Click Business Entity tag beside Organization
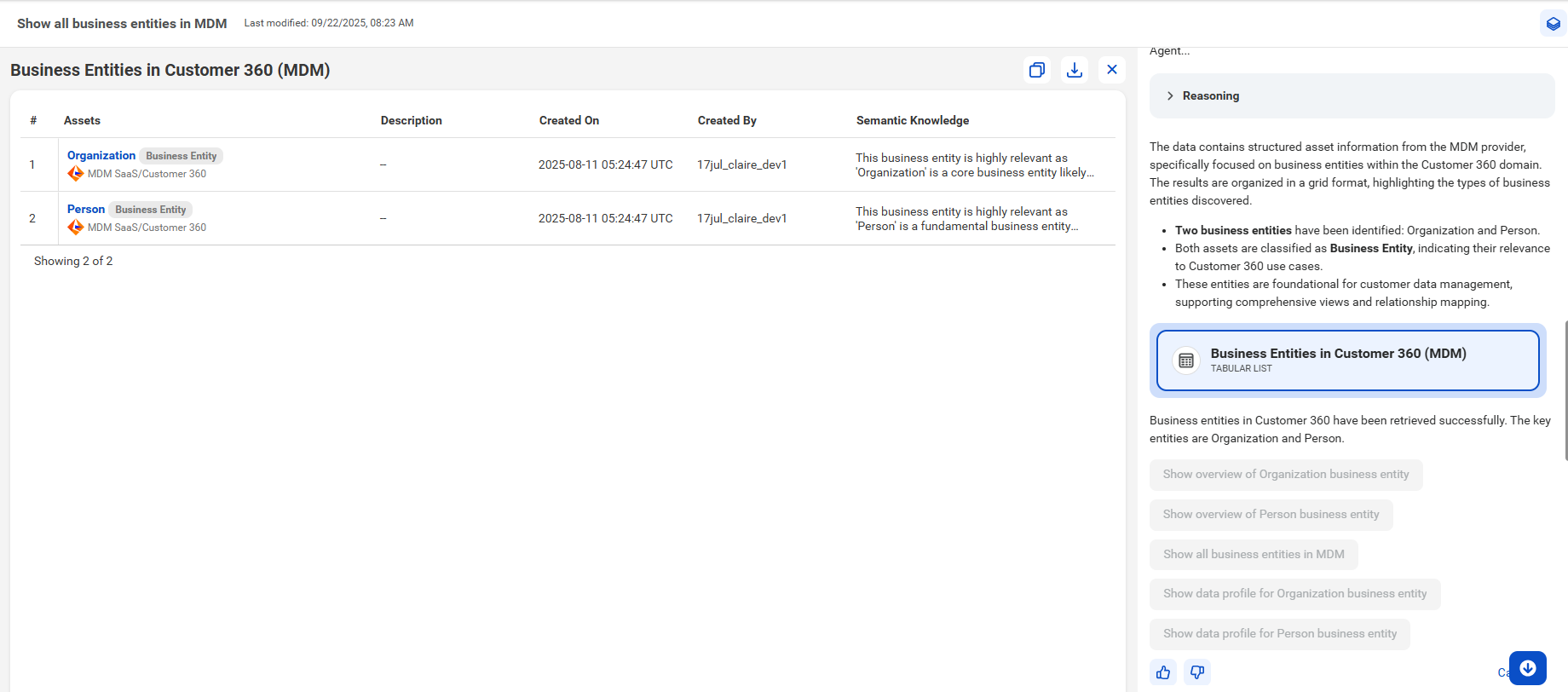This screenshot has height=692, width=1568. (x=181, y=156)
